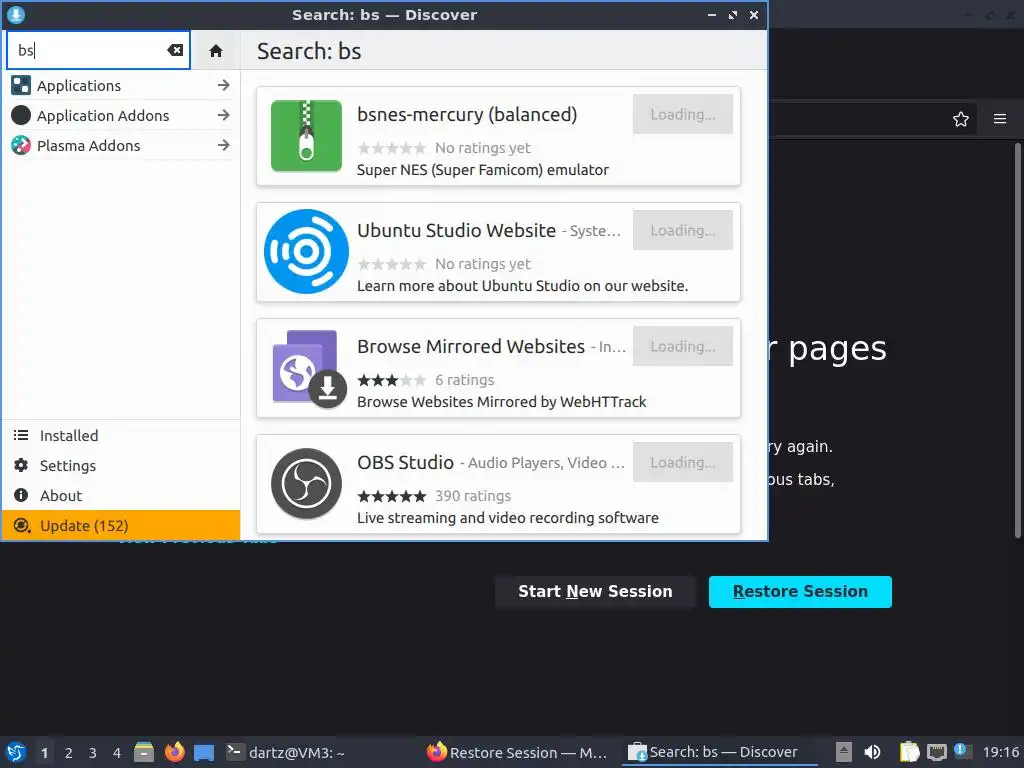Click the Super NES emulator description text
The height and width of the screenshot is (768, 1024).
pyautogui.click(x=483, y=170)
